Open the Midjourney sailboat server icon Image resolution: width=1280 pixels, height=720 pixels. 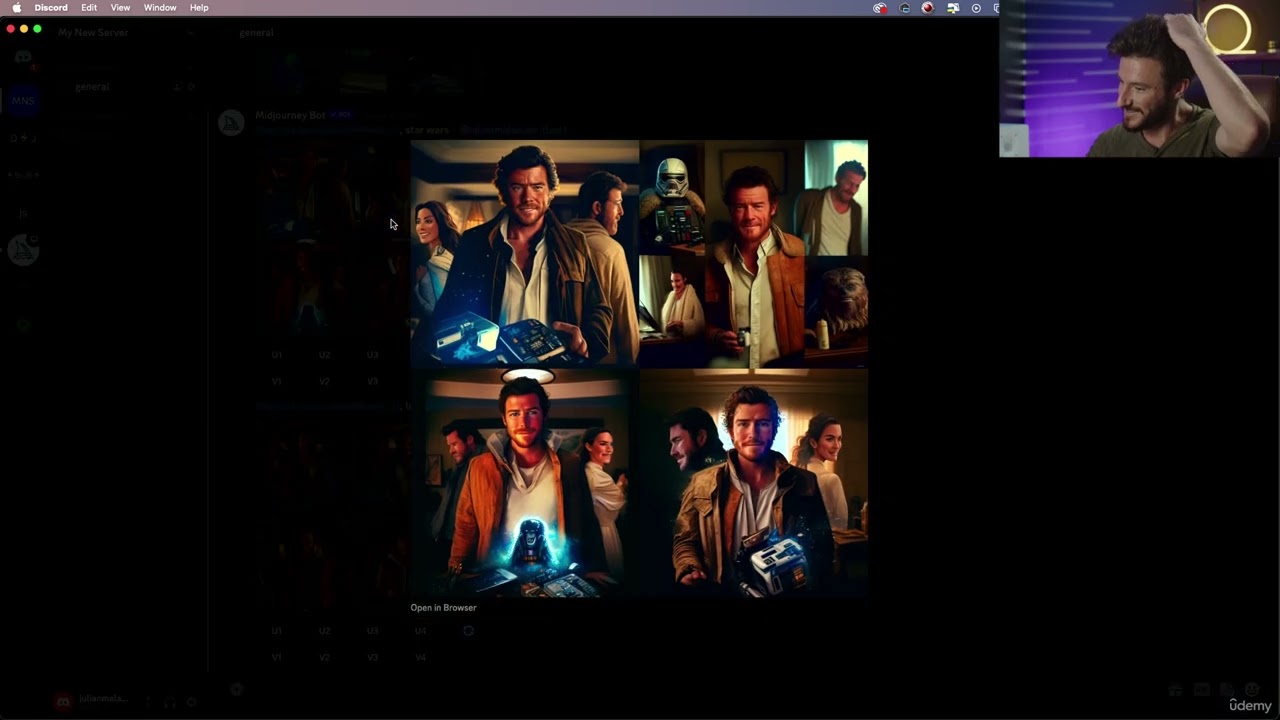(23, 250)
